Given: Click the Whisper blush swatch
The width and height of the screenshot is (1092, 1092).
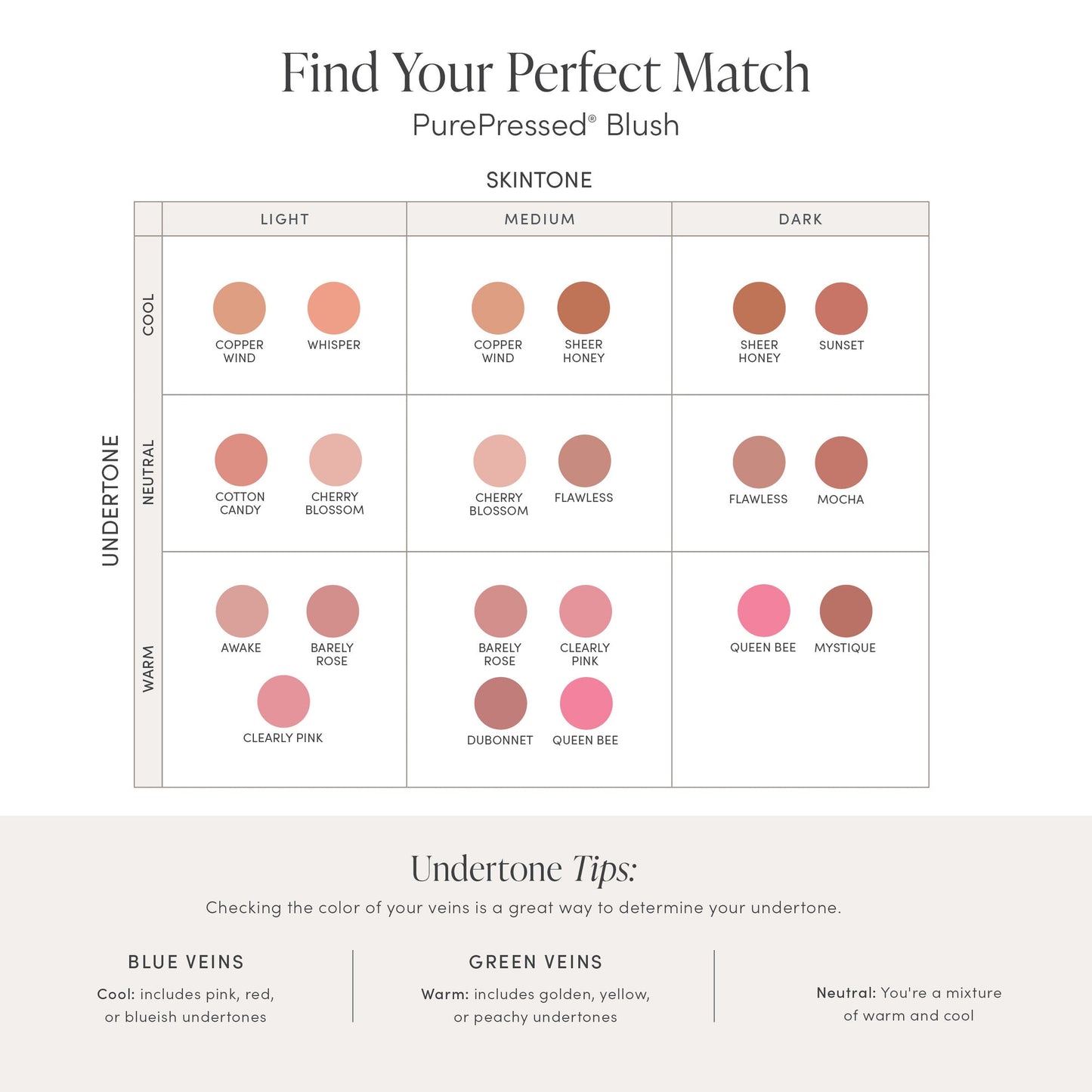Looking at the screenshot, I should click(333, 308).
